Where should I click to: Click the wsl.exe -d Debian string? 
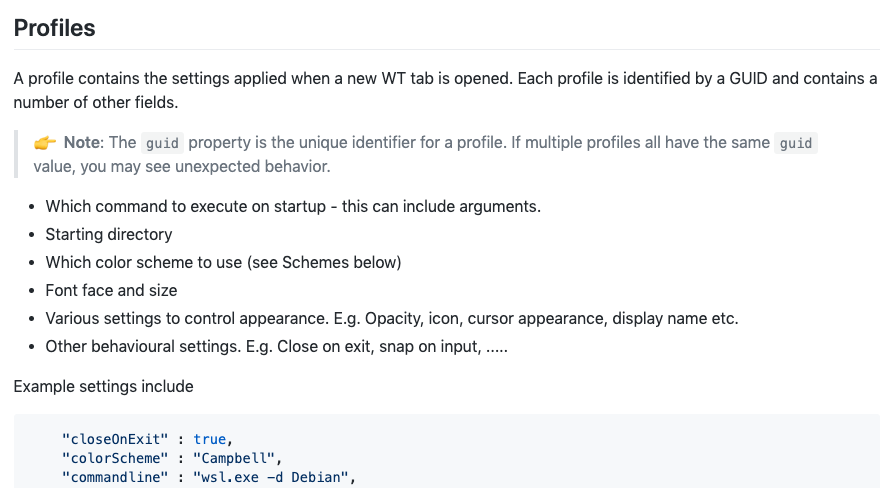point(273,476)
